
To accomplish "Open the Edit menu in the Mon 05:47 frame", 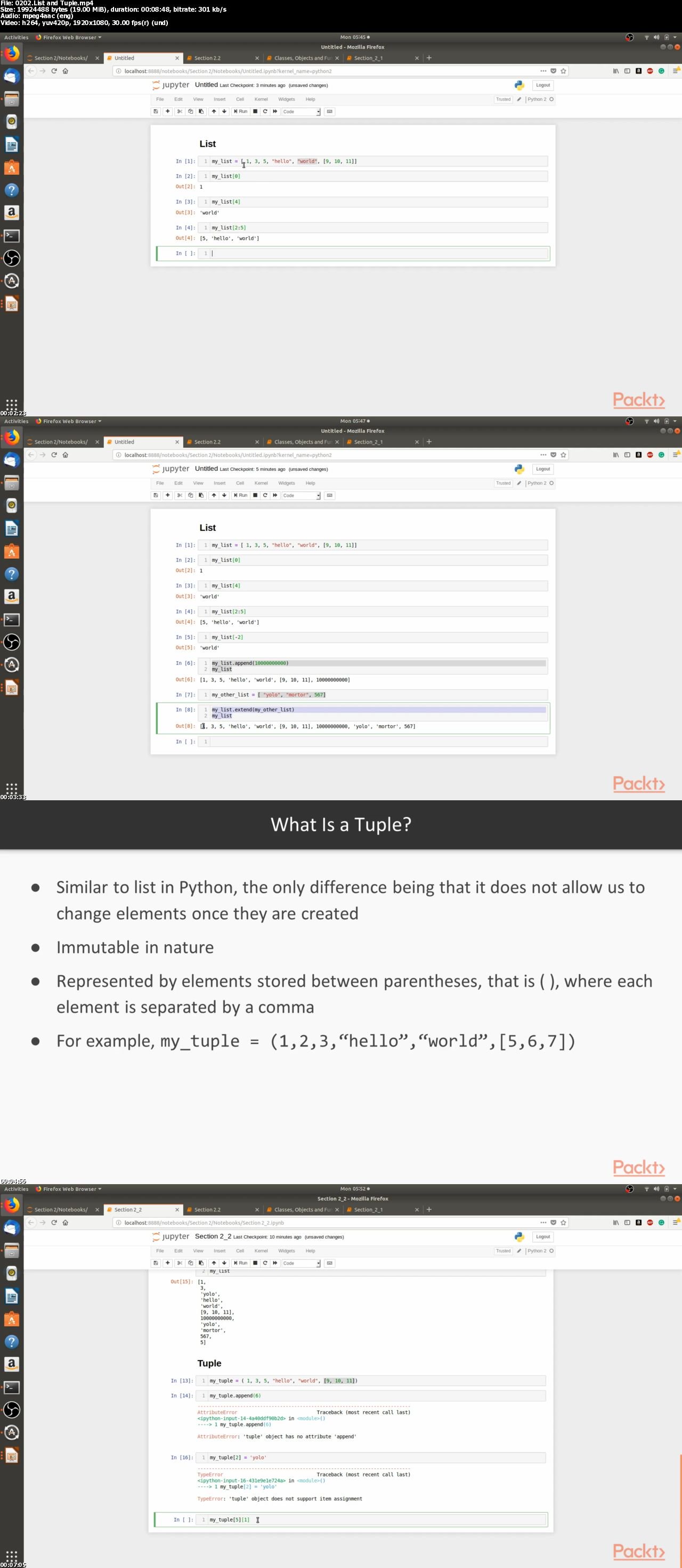I will click(x=178, y=484).
